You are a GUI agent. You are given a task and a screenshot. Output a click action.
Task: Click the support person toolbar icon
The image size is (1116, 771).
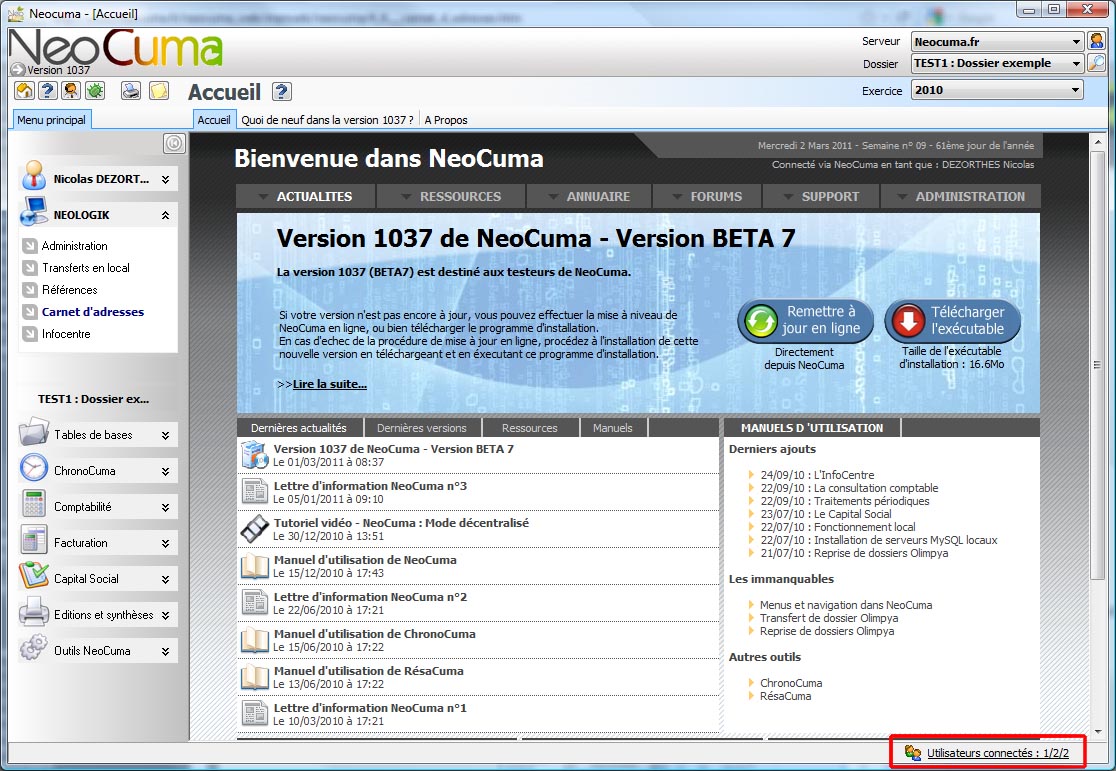tap(70, 90)
